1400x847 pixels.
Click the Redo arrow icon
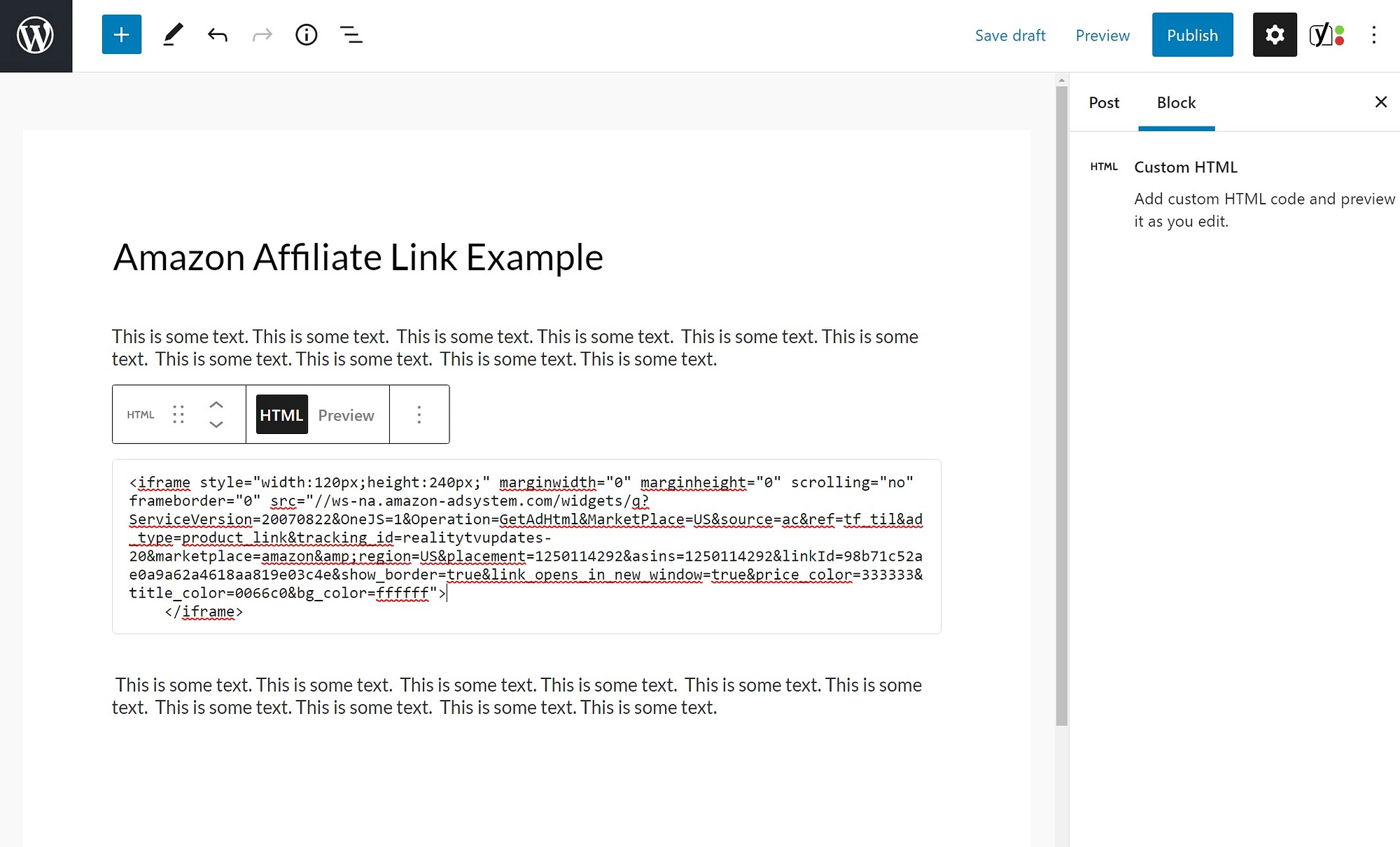coord(261,35)
